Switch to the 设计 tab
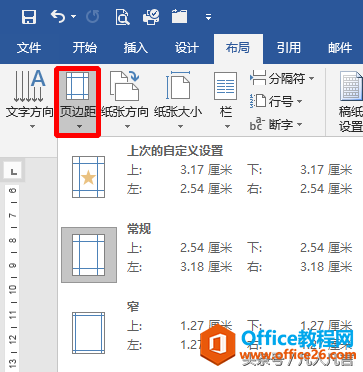Screen dimensions: 363x372 pyautogui.click(x=187, y=48)
